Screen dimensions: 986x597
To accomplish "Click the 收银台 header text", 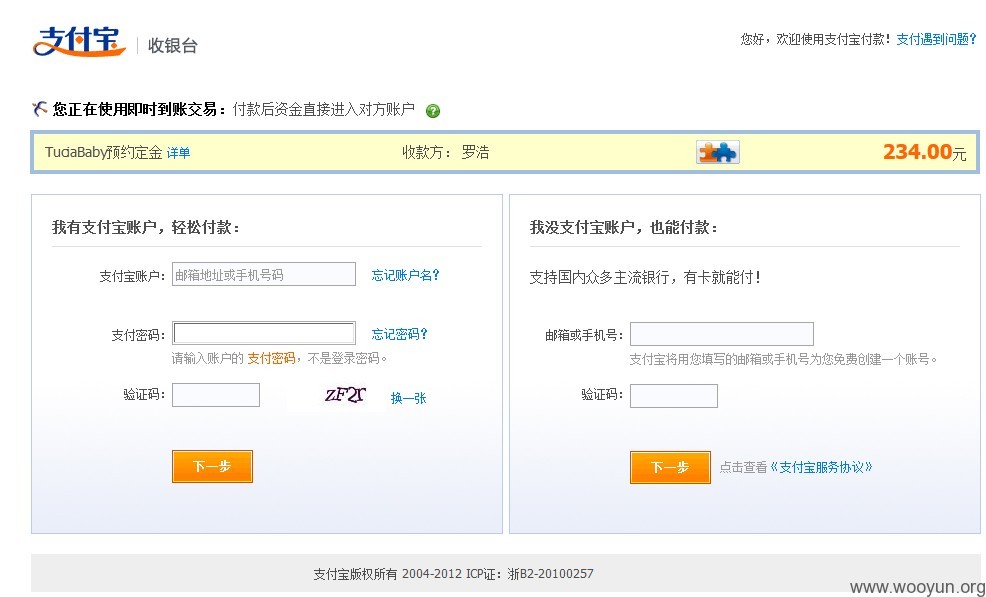I will 173,45.
